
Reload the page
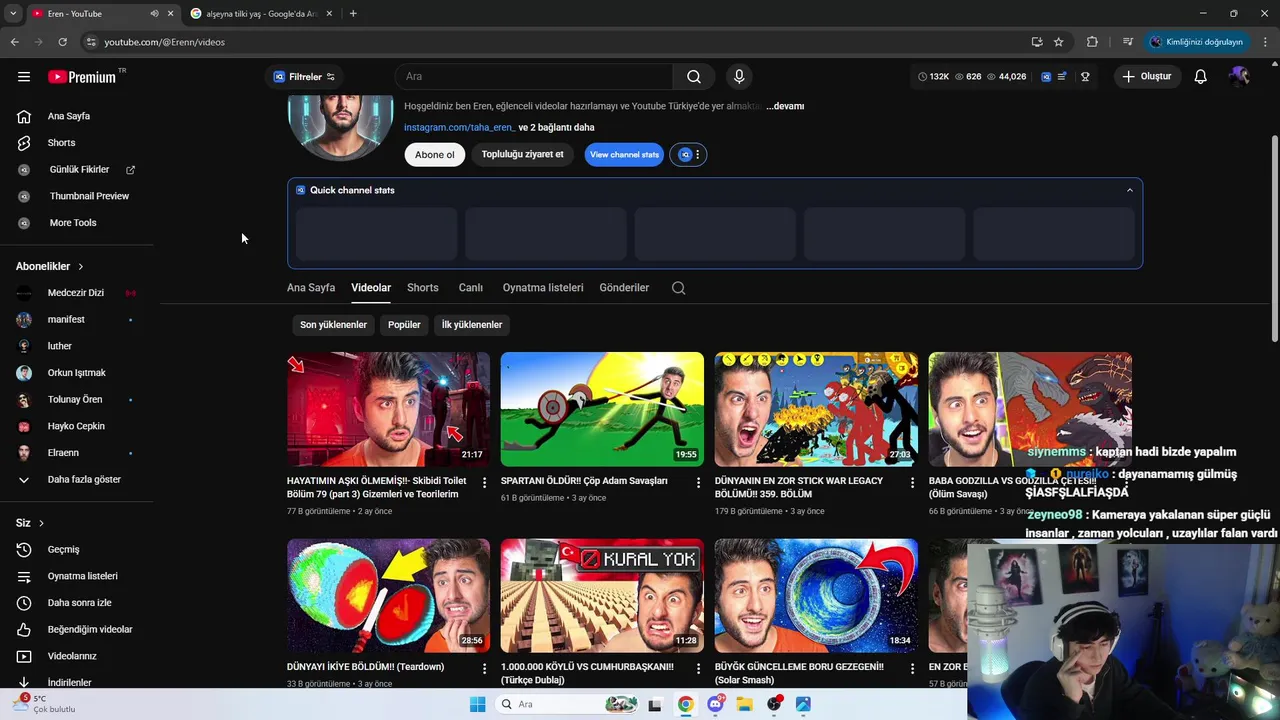(x=62, y=42)
